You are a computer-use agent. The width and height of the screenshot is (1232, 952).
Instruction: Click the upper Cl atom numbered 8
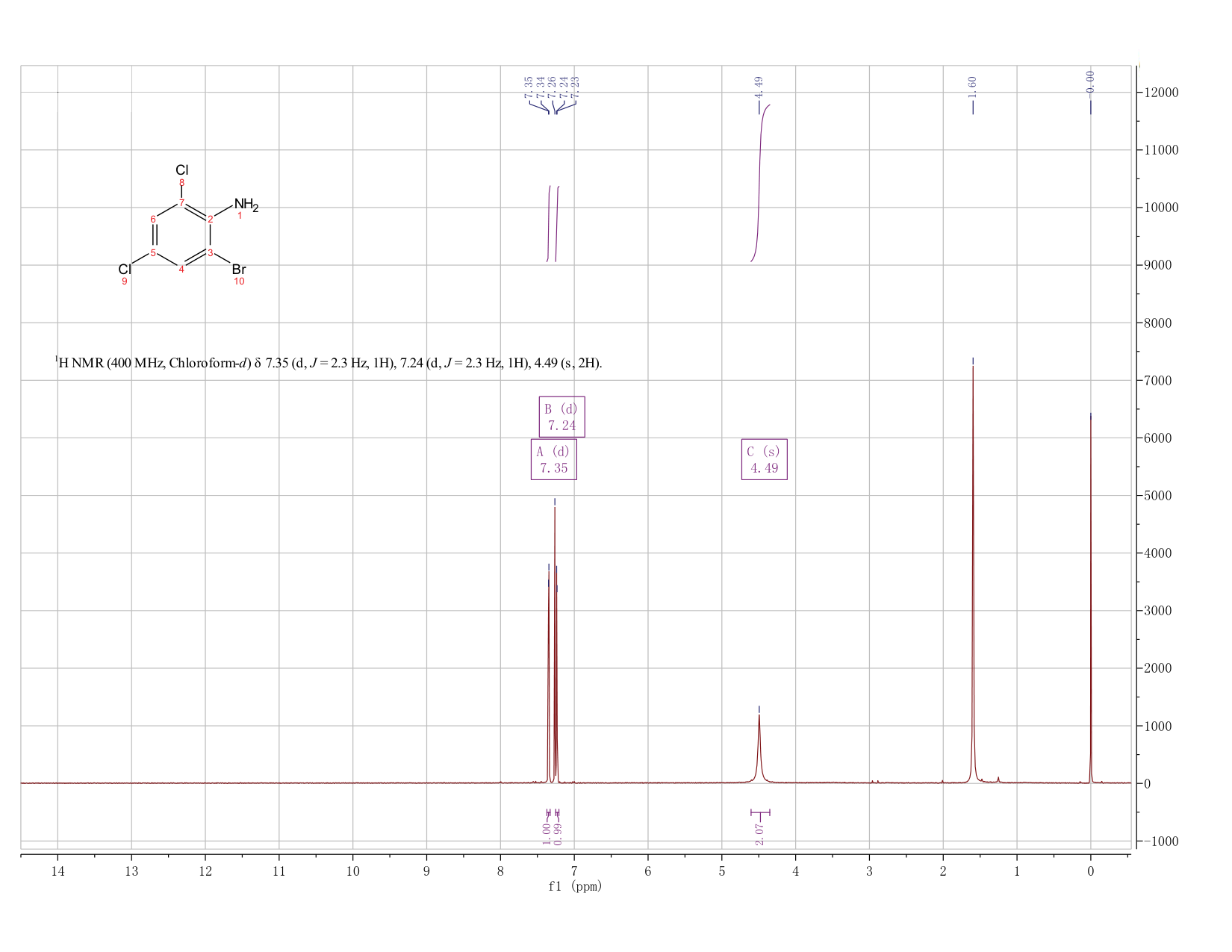[x=181, y=170]
